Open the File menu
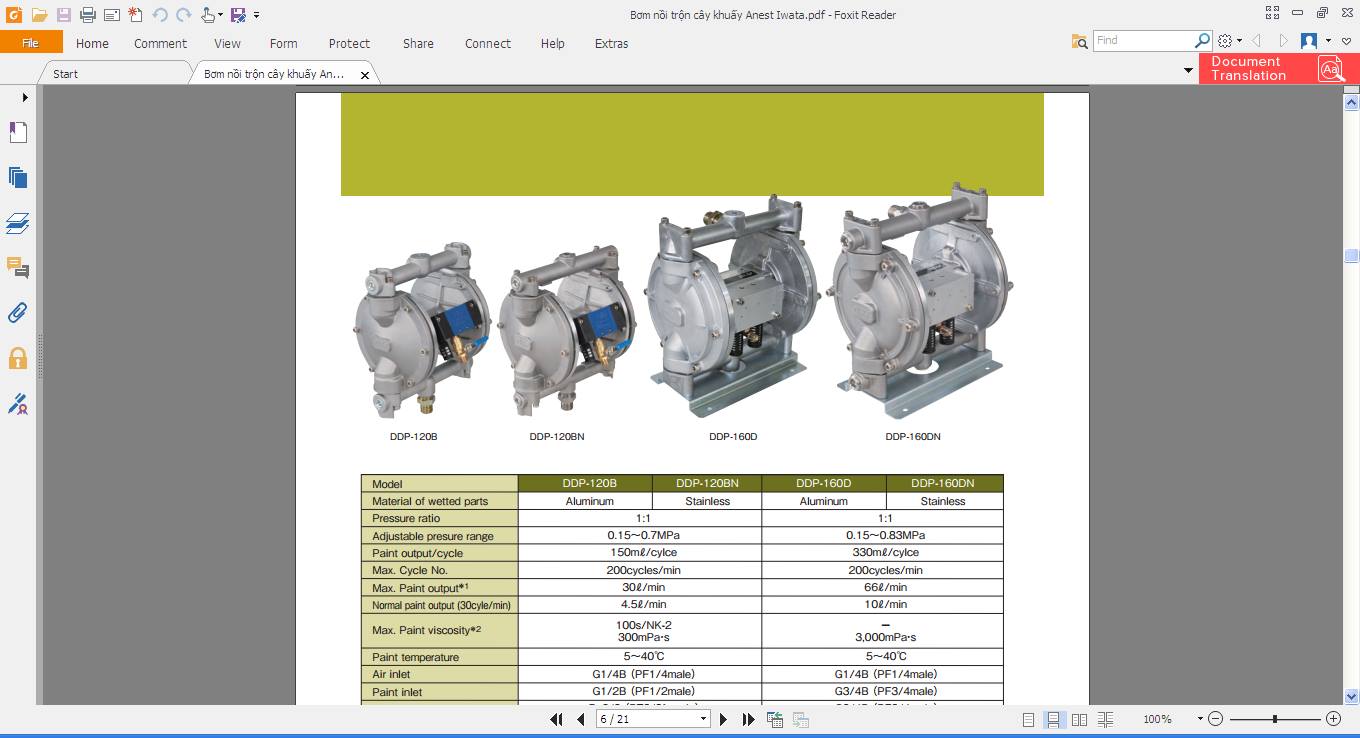Screen dimensions: 1360x738 pyautogui.click(x=31, y=43)
